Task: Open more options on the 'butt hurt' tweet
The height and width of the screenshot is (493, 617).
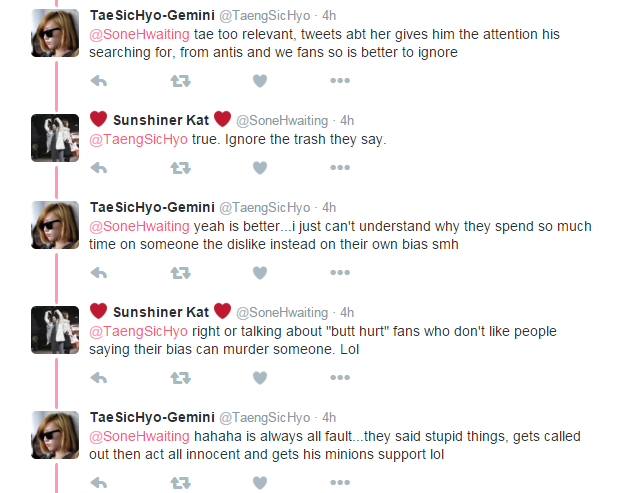Action: 340,378
